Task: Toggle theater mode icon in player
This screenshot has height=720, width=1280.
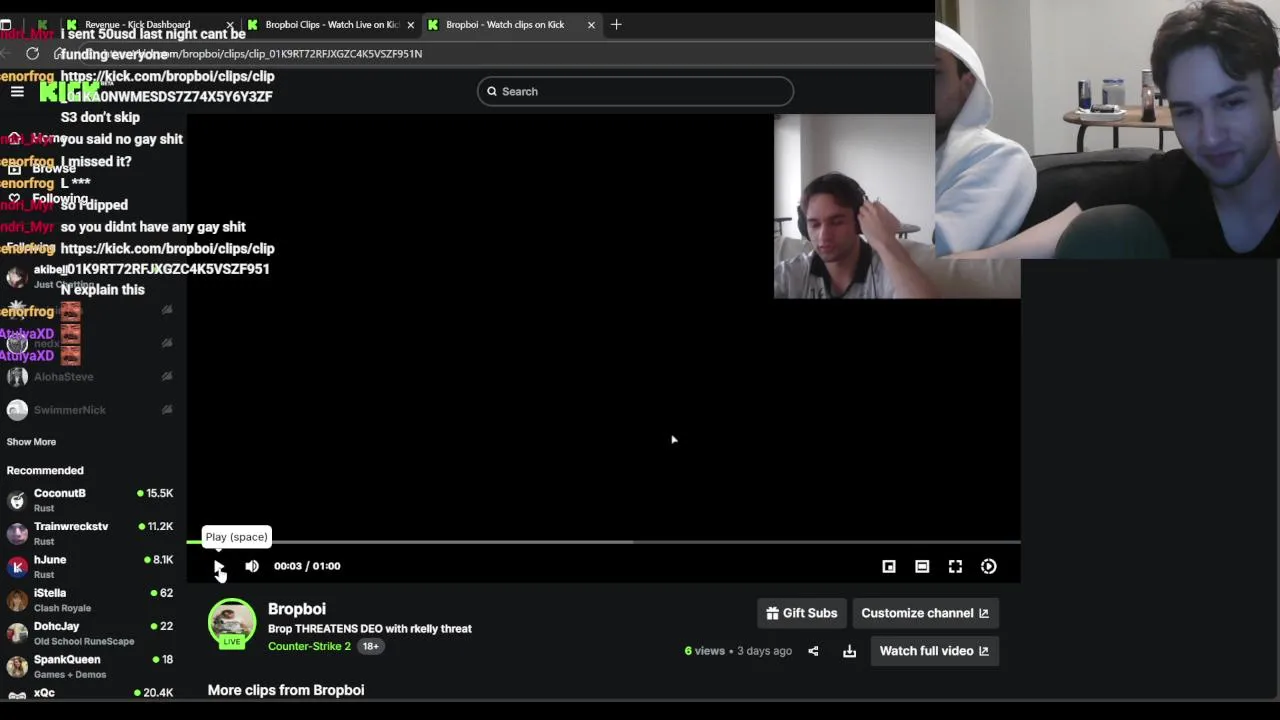Action: click(x=922, y=566)
